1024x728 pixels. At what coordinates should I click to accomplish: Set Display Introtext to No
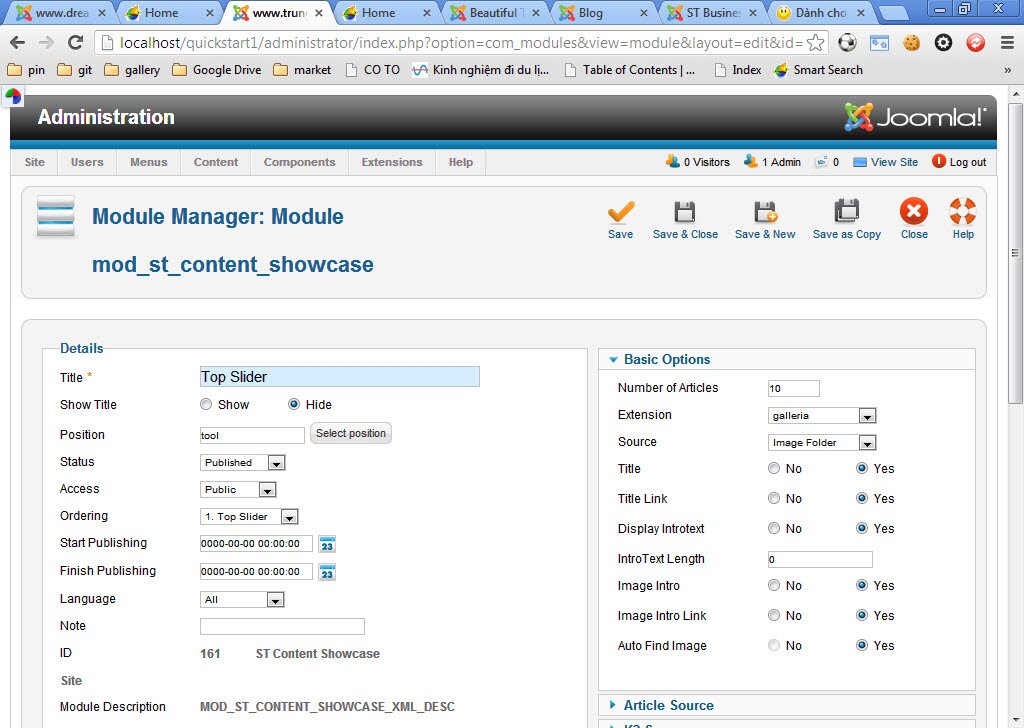774,529
